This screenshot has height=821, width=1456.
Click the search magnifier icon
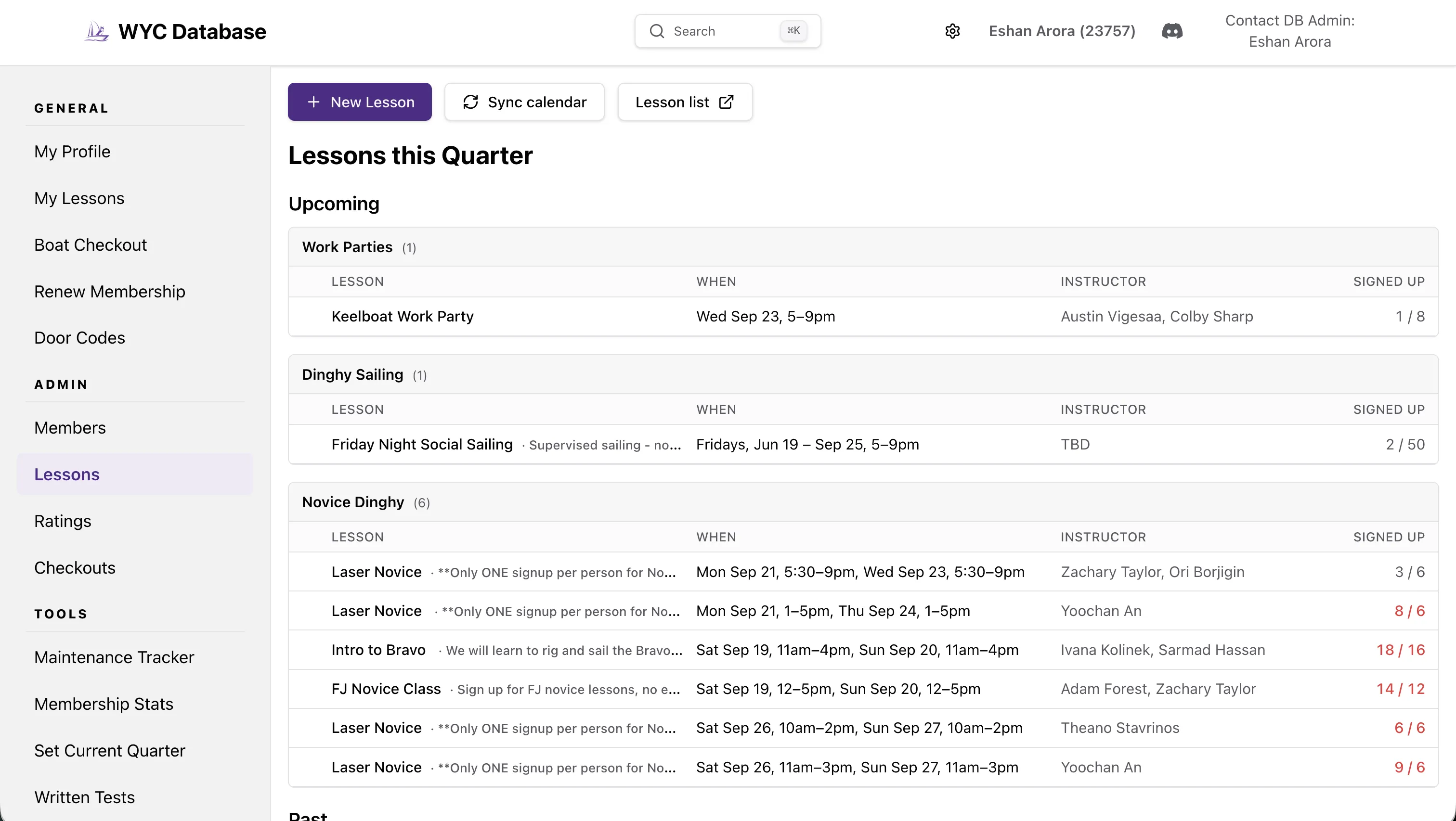coord(657,31)
